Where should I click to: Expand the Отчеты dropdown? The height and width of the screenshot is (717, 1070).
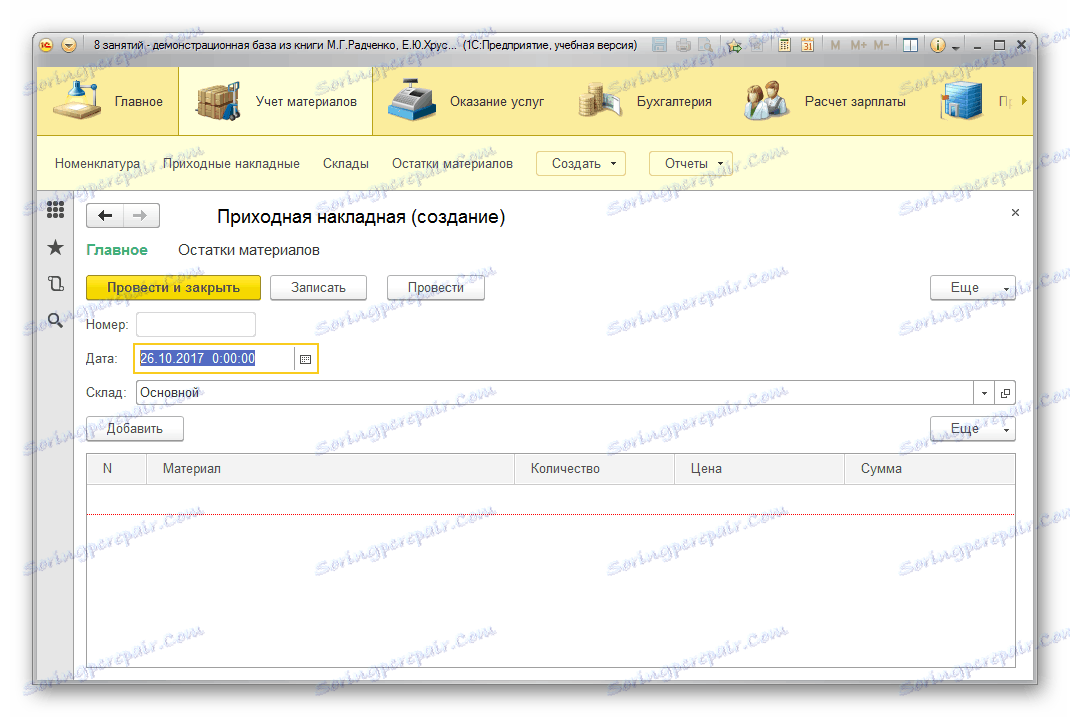(x=691, y=164)
